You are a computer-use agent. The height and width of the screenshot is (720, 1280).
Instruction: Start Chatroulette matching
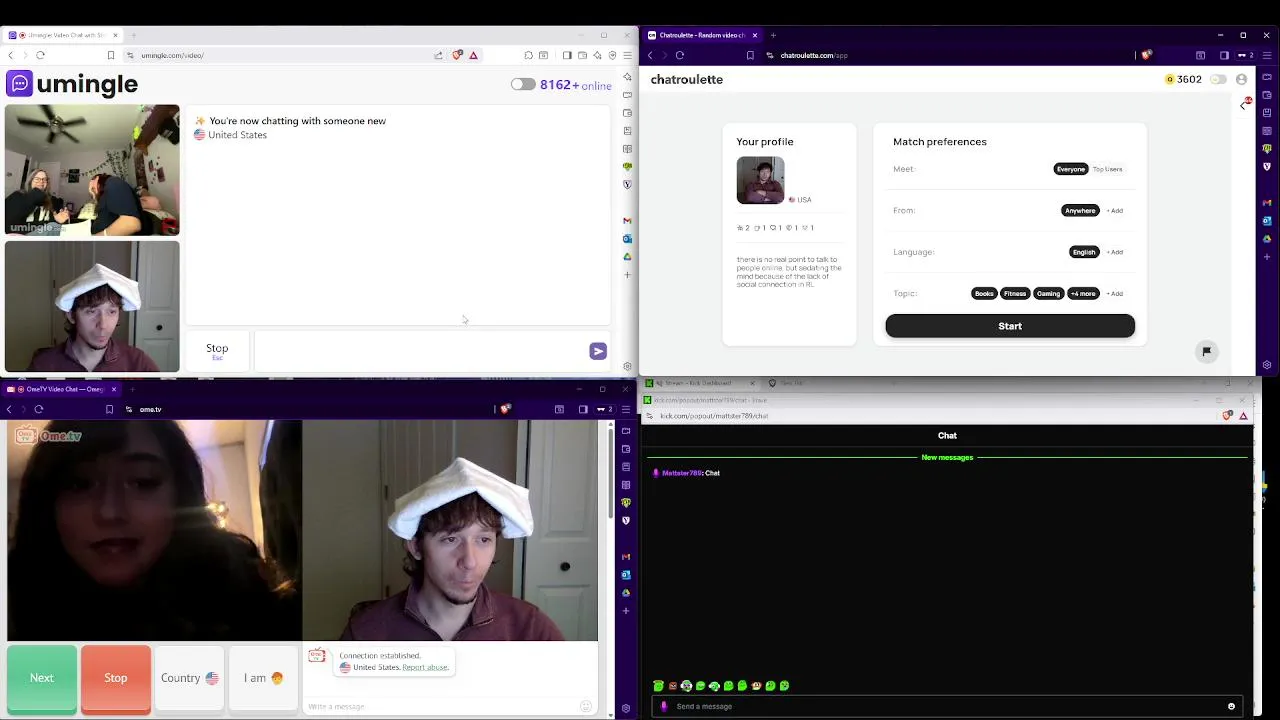(x=1010, y=326)
